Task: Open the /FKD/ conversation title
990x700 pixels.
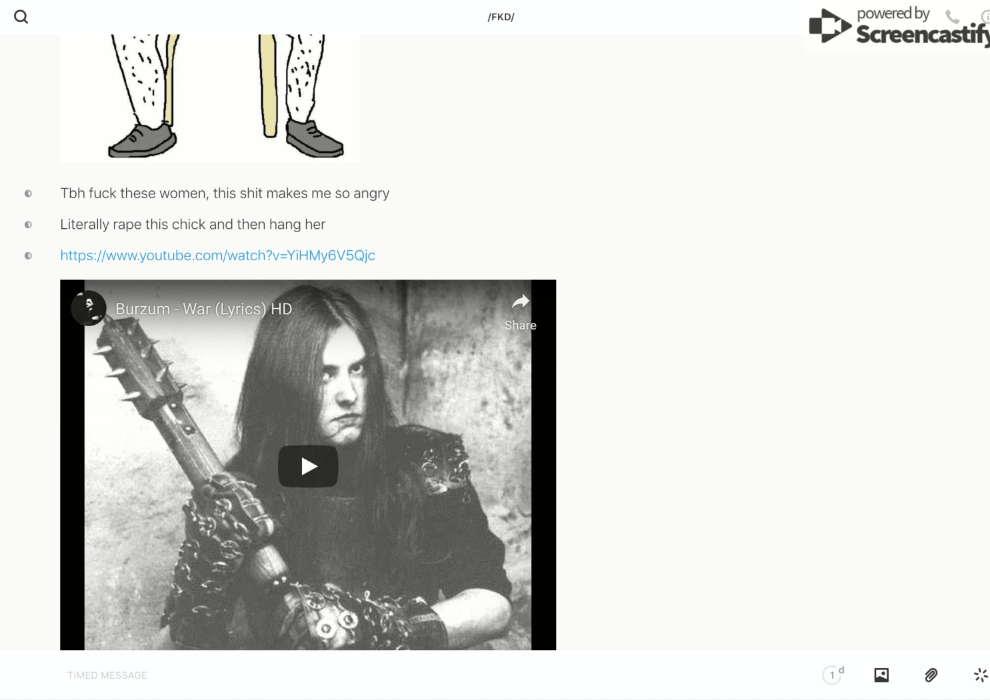Action: point(500,17)
